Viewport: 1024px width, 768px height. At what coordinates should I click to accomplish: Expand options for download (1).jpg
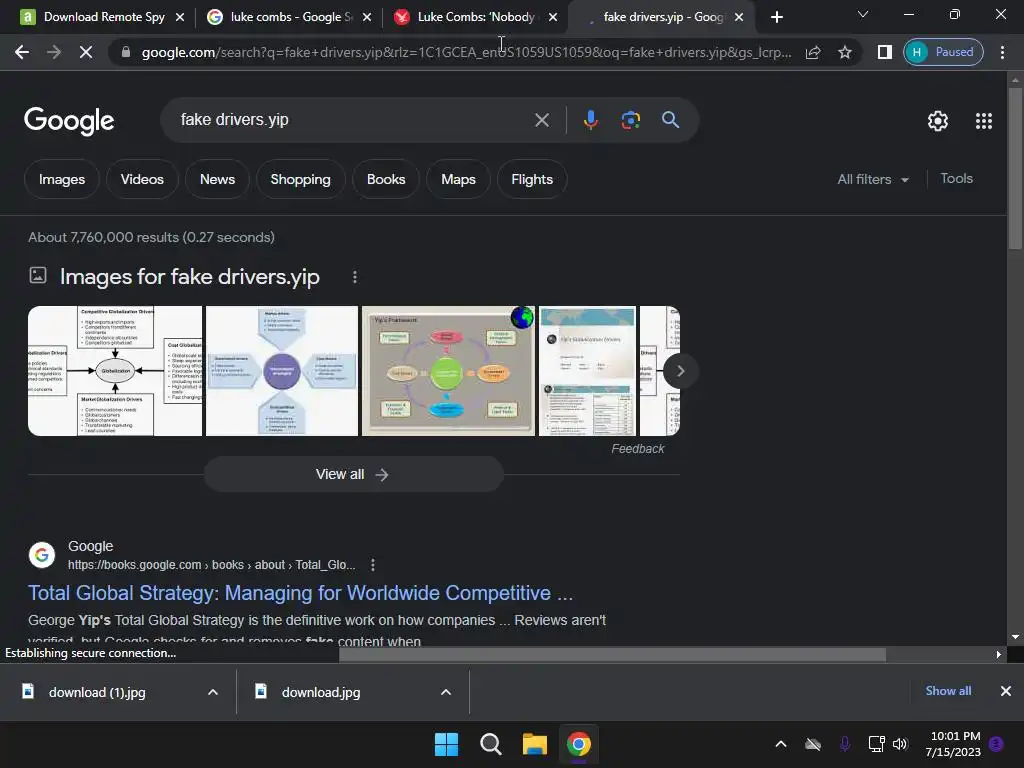coord(213,692)
